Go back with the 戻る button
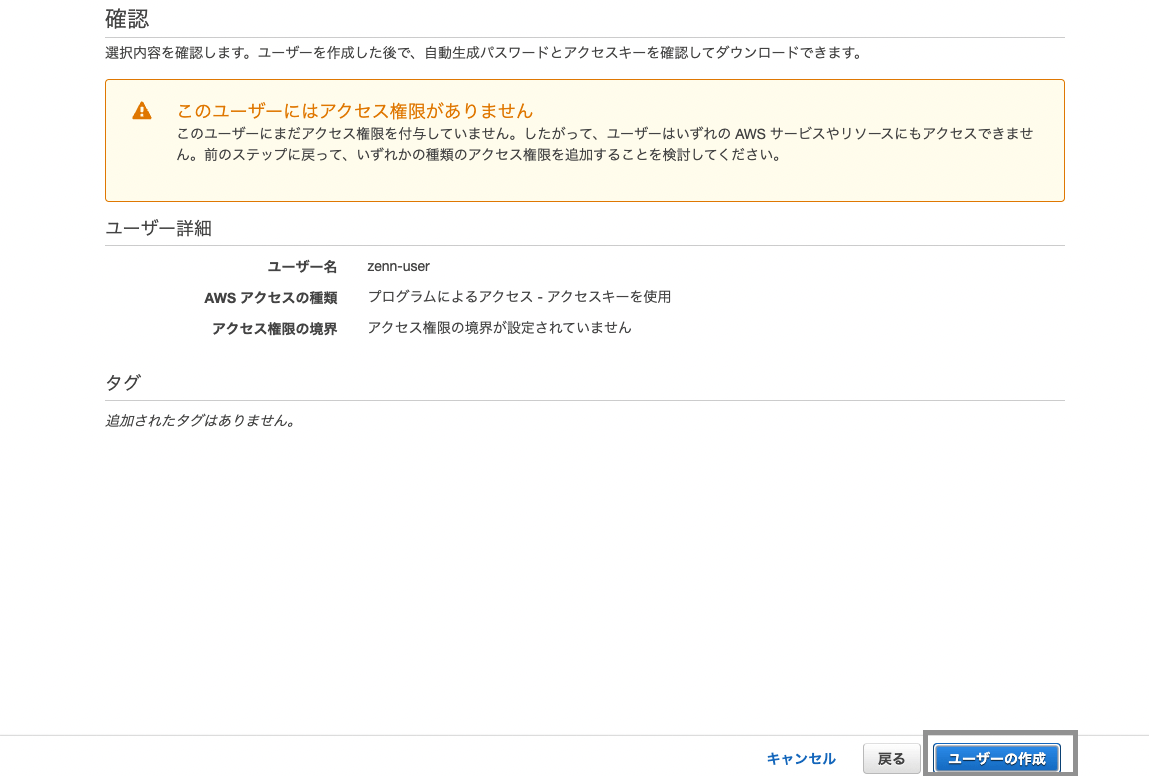This screenshot has width=1149, height=776. [x=891, y=758]
